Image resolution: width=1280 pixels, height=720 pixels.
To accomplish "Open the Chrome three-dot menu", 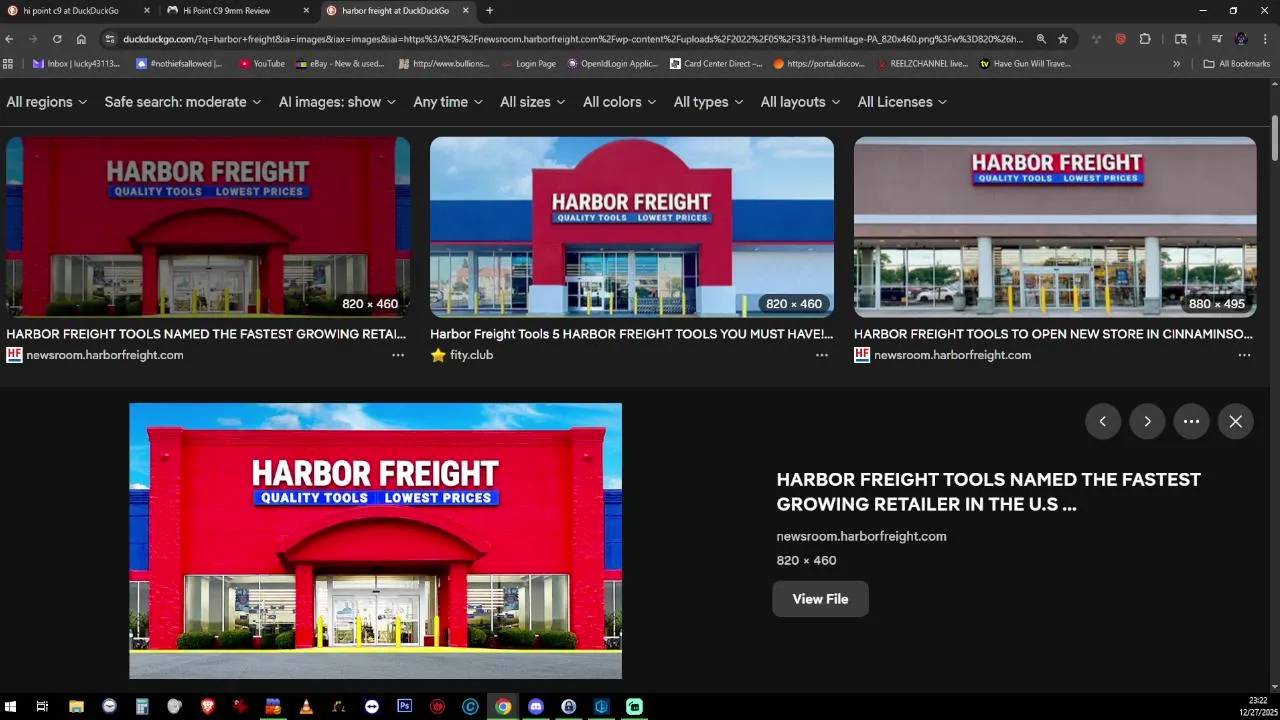I will [x=1265, y=39].
